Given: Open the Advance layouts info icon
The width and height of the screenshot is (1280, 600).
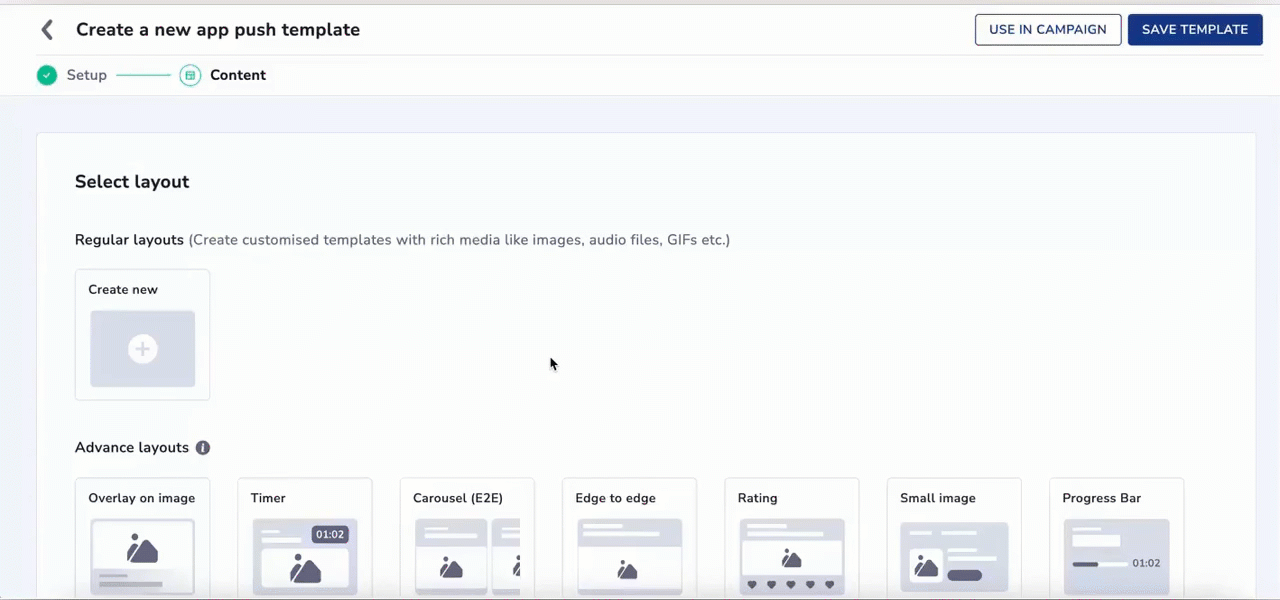Looking at the screenshot, I should coord(202,447).
